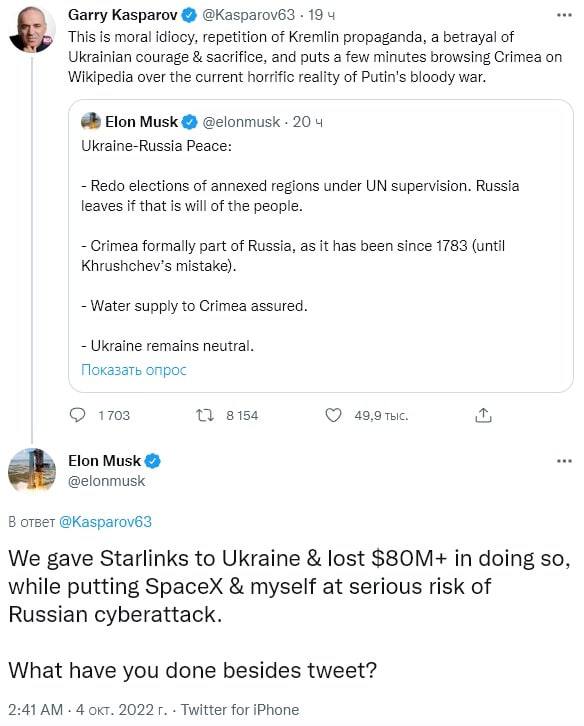Like Kasparov's tweet with the heart icon
The width and height of the screenshot is (584, 726).
[333, 415]
